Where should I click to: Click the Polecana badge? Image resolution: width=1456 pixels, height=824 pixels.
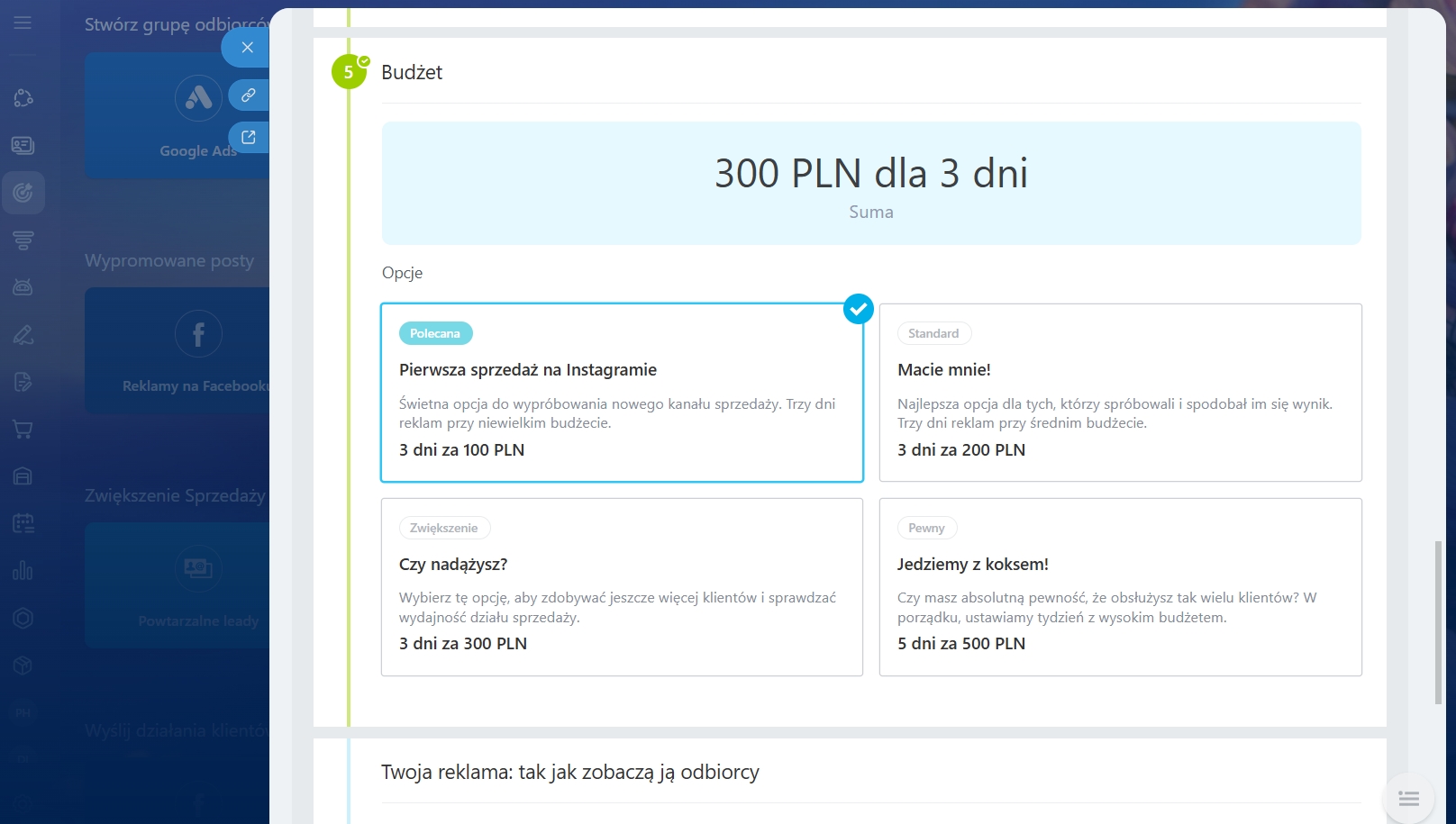pyautogui.click(x=435, y=333)
